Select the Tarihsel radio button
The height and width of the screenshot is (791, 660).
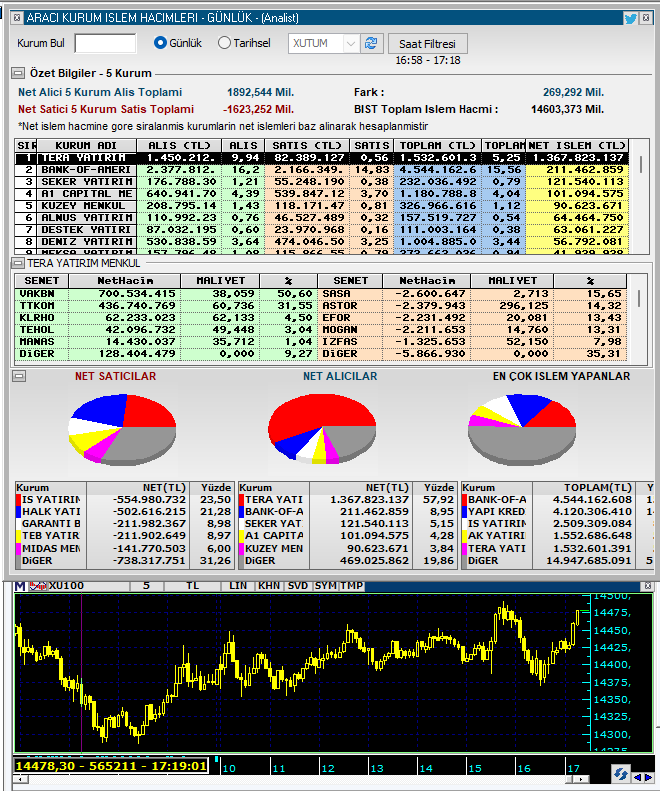point(224,43)
